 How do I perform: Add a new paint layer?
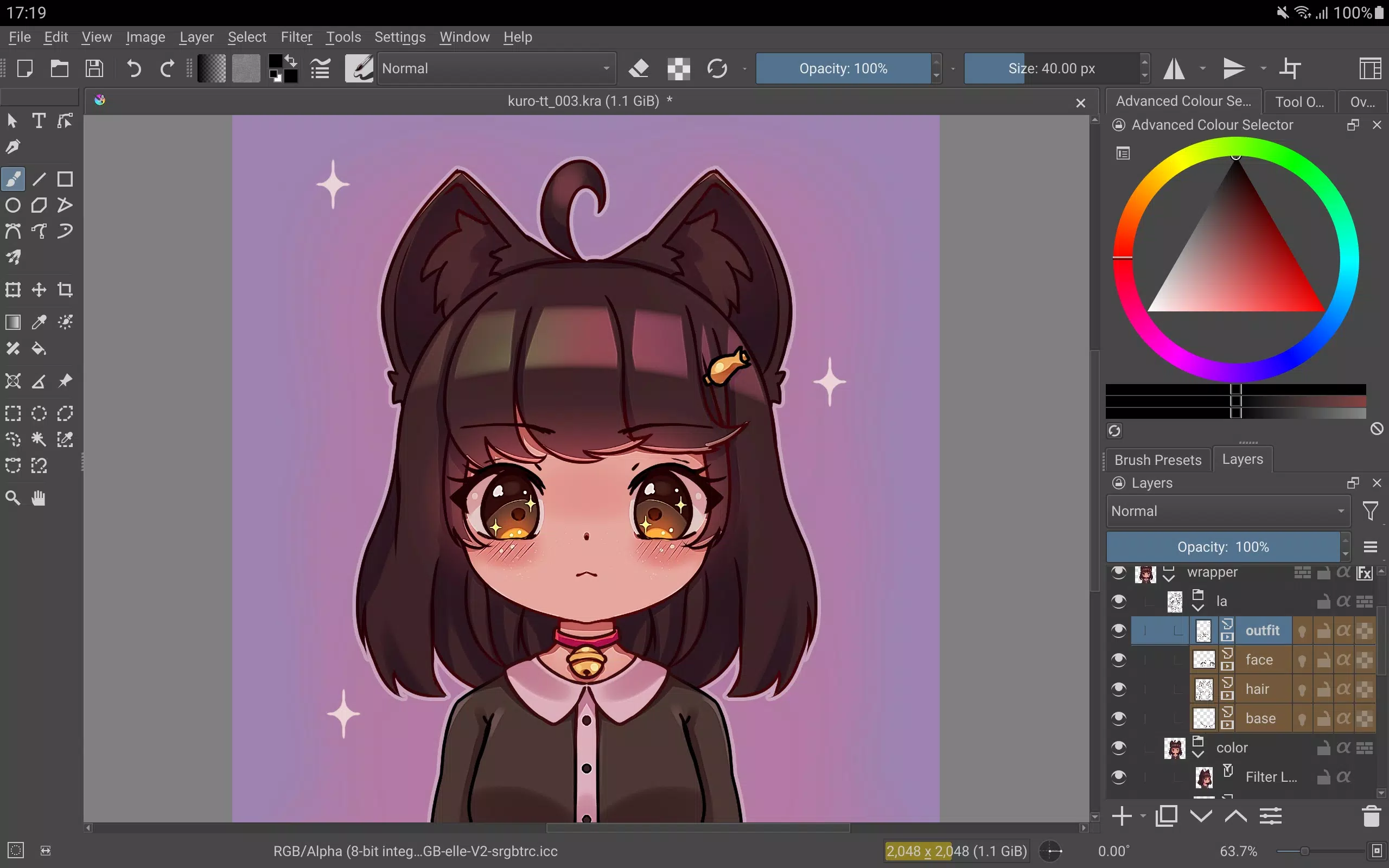pyautogui.click(x=1122, y=816)
